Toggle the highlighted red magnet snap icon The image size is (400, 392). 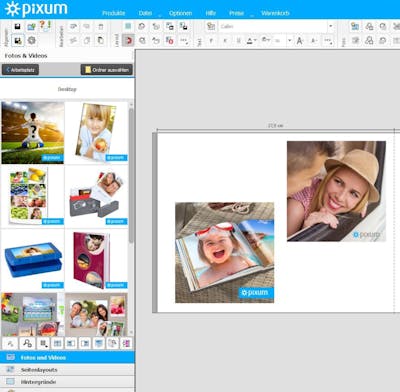click(129, 41)
